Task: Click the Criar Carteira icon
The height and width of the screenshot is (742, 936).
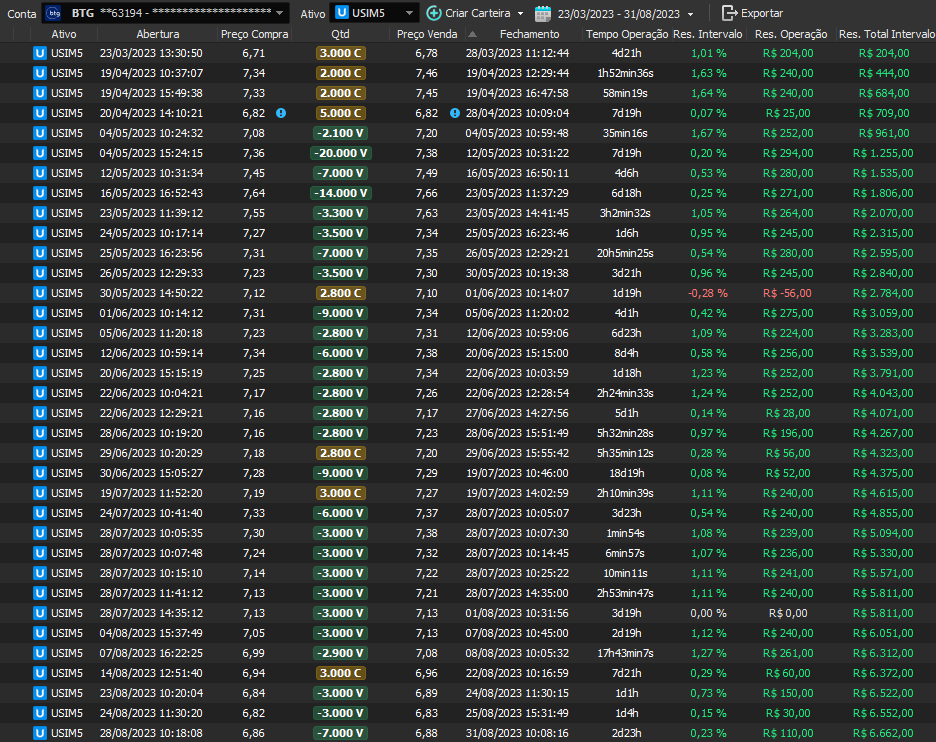Action: (x=433, y=13)
